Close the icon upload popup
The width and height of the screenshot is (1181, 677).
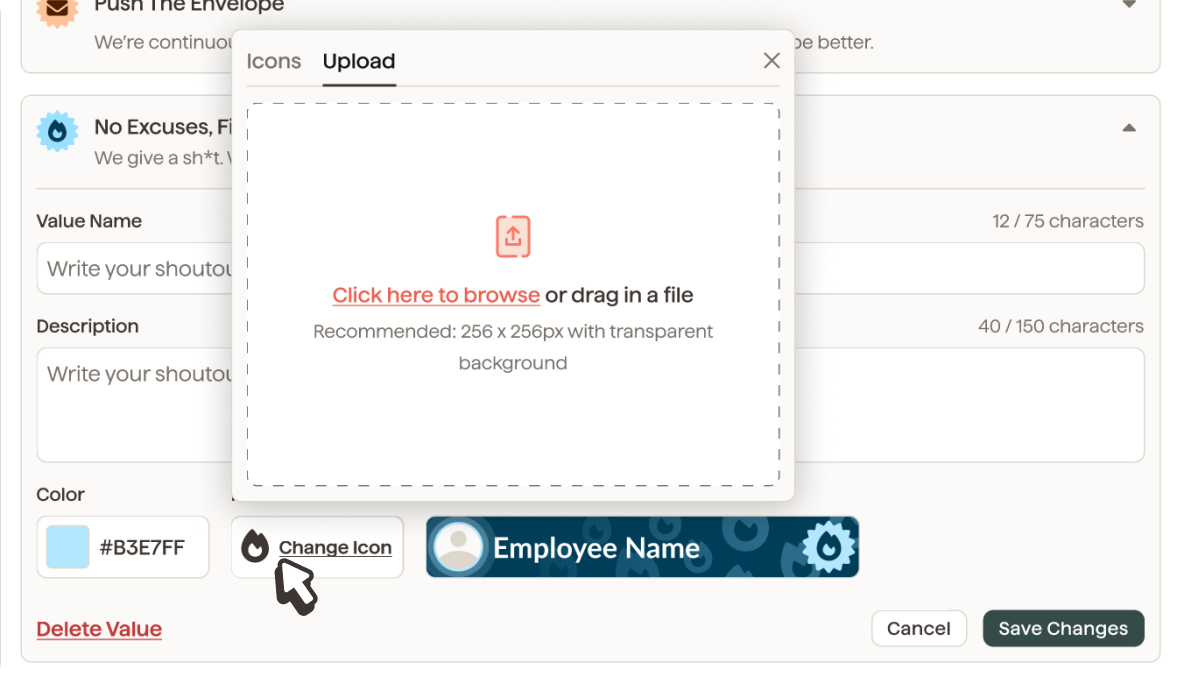pos(771,61)
